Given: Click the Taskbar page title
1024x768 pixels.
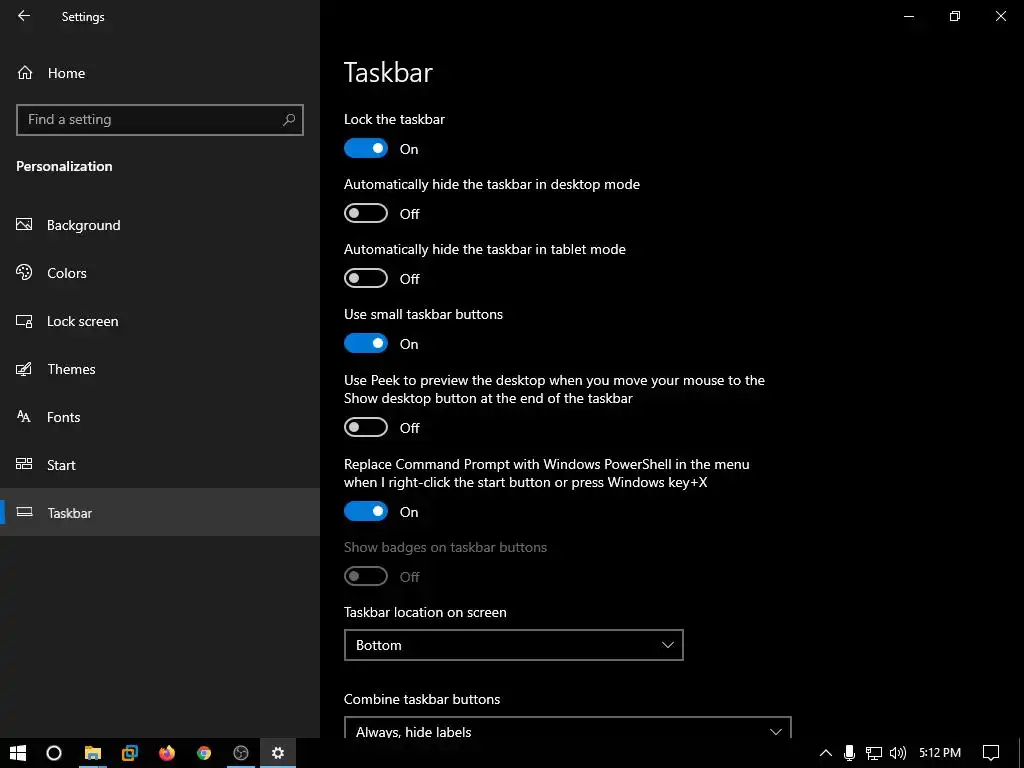Looking at the screenshot, I should point(389,72).
